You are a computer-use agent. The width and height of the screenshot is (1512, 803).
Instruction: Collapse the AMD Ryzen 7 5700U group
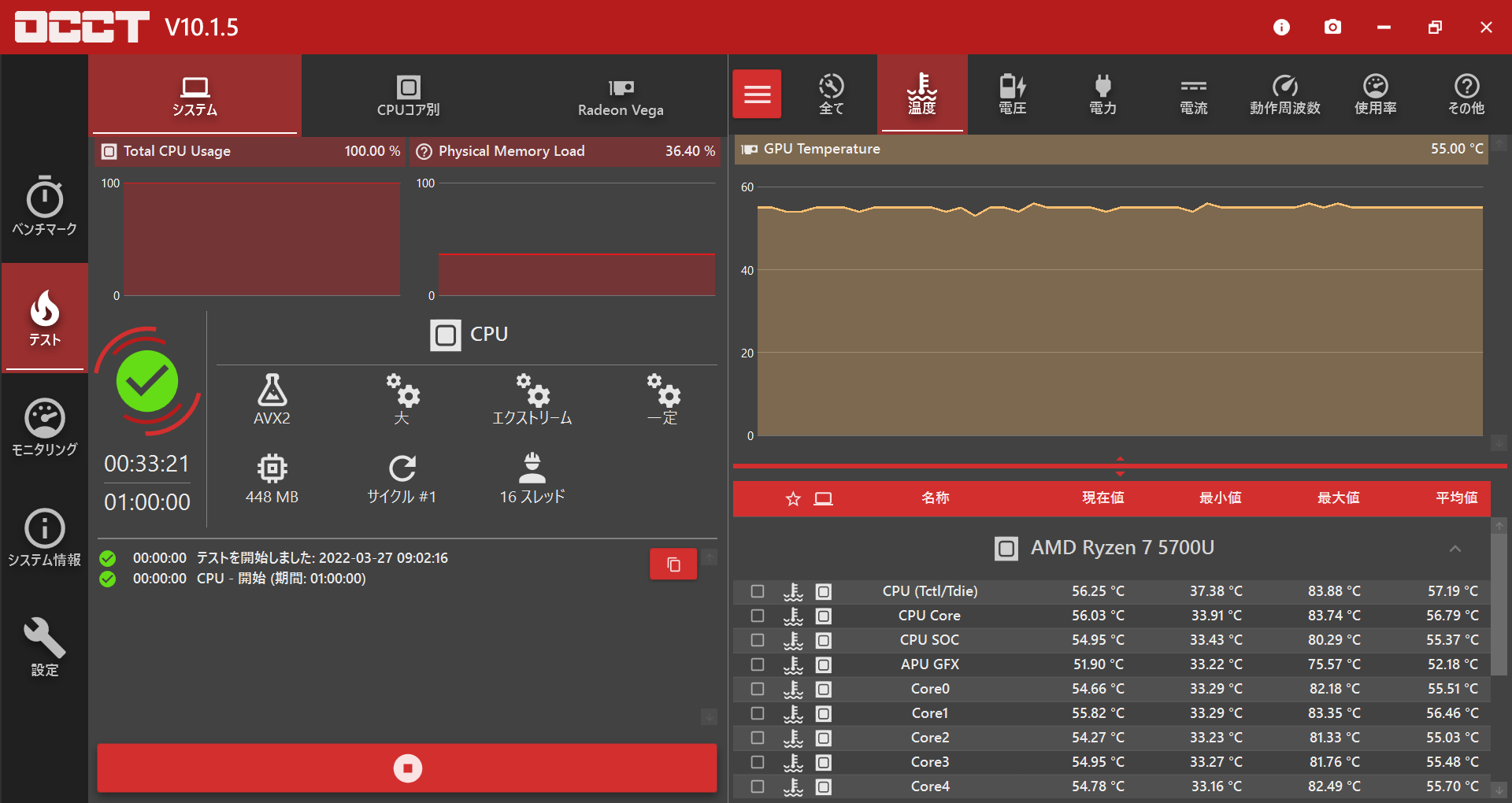1455,549
